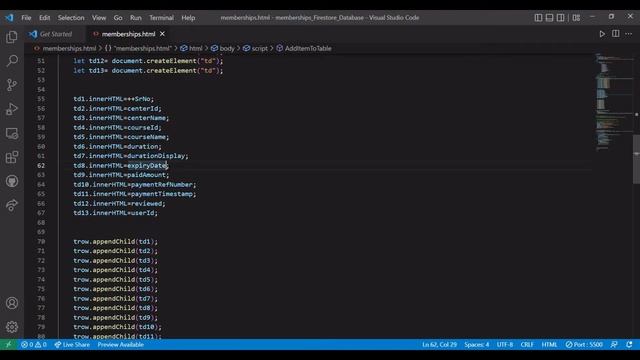Image resolution: width=640 pixels, height=360 pixels.
Task: Change end of line sequence CRLF
Action: click(x=527, y=345)
